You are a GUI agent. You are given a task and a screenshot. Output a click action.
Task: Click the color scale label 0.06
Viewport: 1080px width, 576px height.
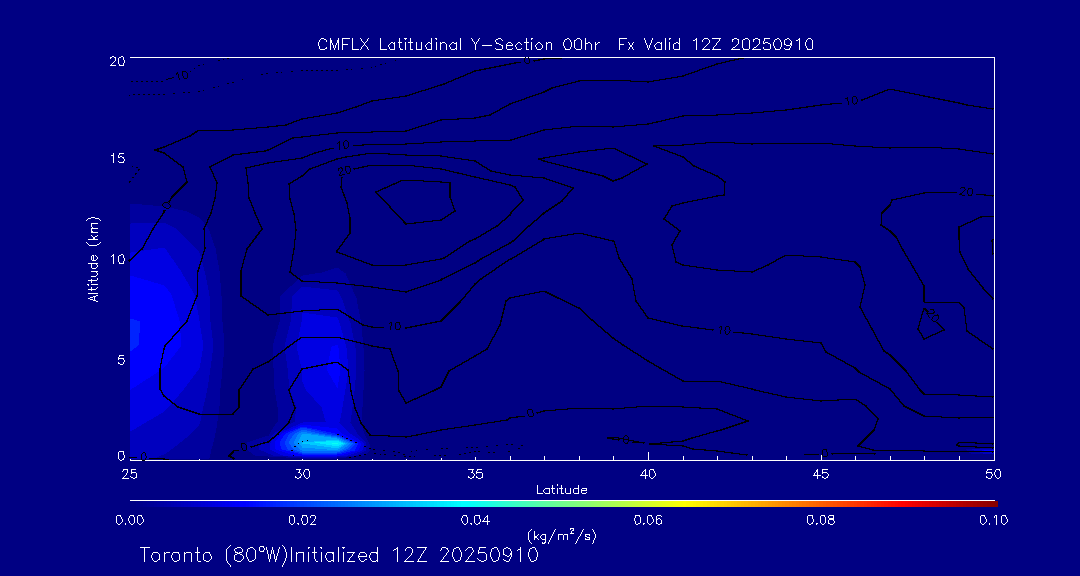(x=648, y=520)
